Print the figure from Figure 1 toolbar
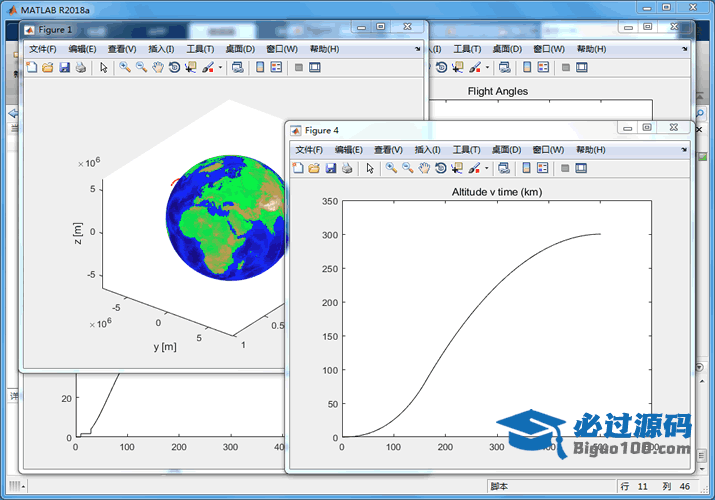Screen dimensions: 715x500 tap(81, 68)
